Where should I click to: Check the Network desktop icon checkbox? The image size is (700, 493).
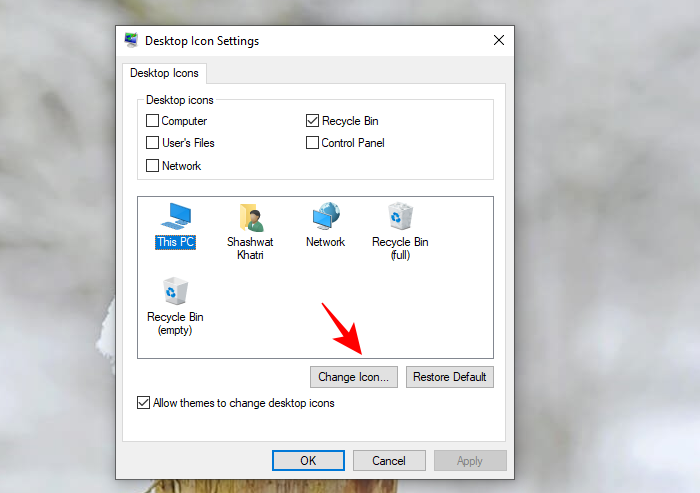coord(153,166)
